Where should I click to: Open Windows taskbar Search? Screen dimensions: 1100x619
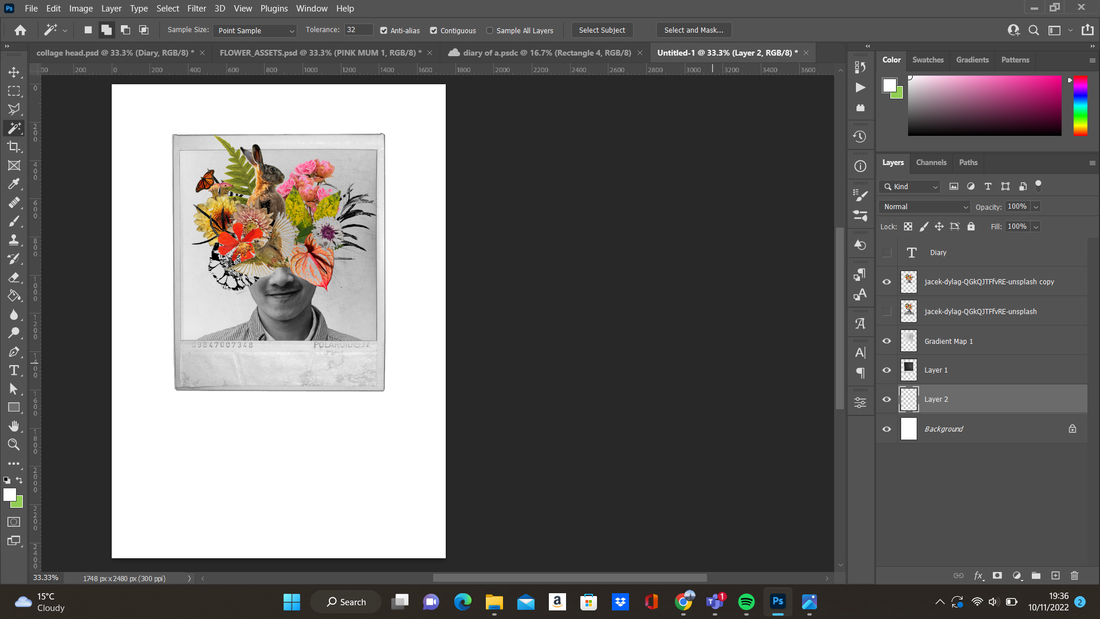pyautogui.click(x=347, y=602)
